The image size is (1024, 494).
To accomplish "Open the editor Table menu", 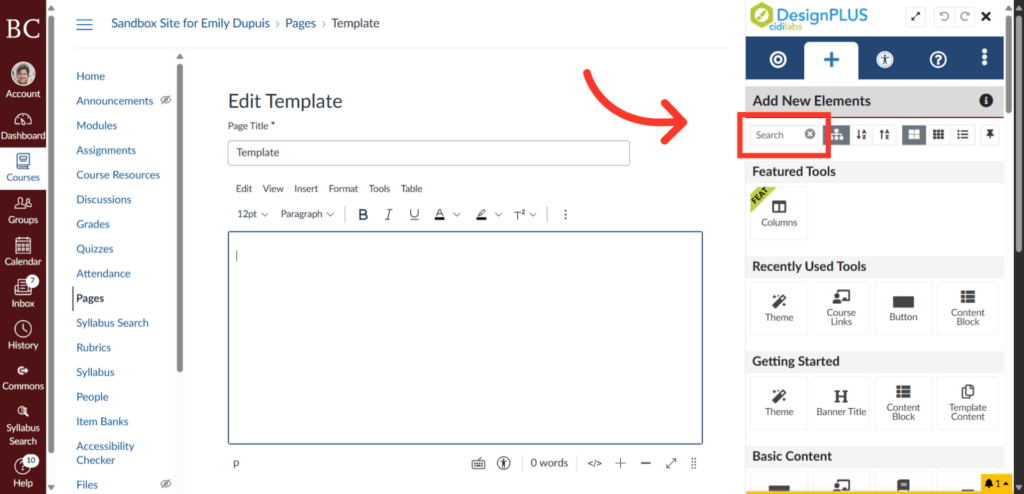I will point(411,189).
